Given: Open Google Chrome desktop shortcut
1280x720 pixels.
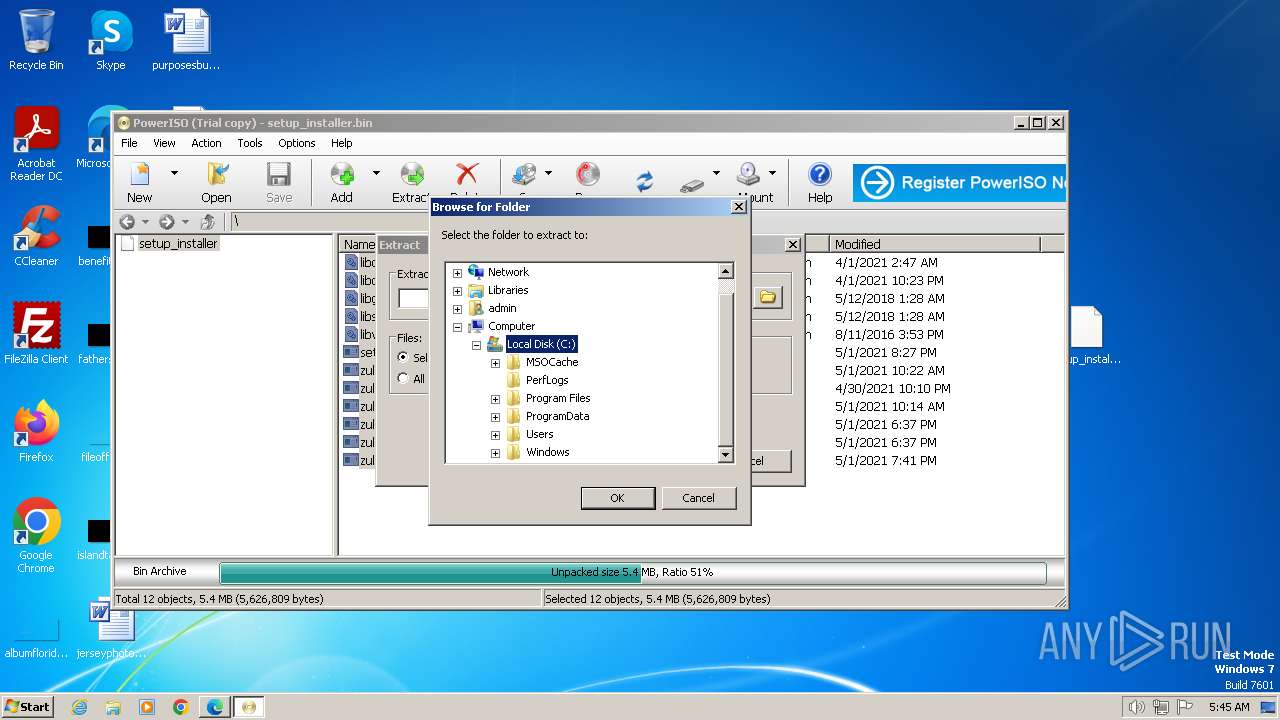Looking at the screenshot, I should (36, 535).
